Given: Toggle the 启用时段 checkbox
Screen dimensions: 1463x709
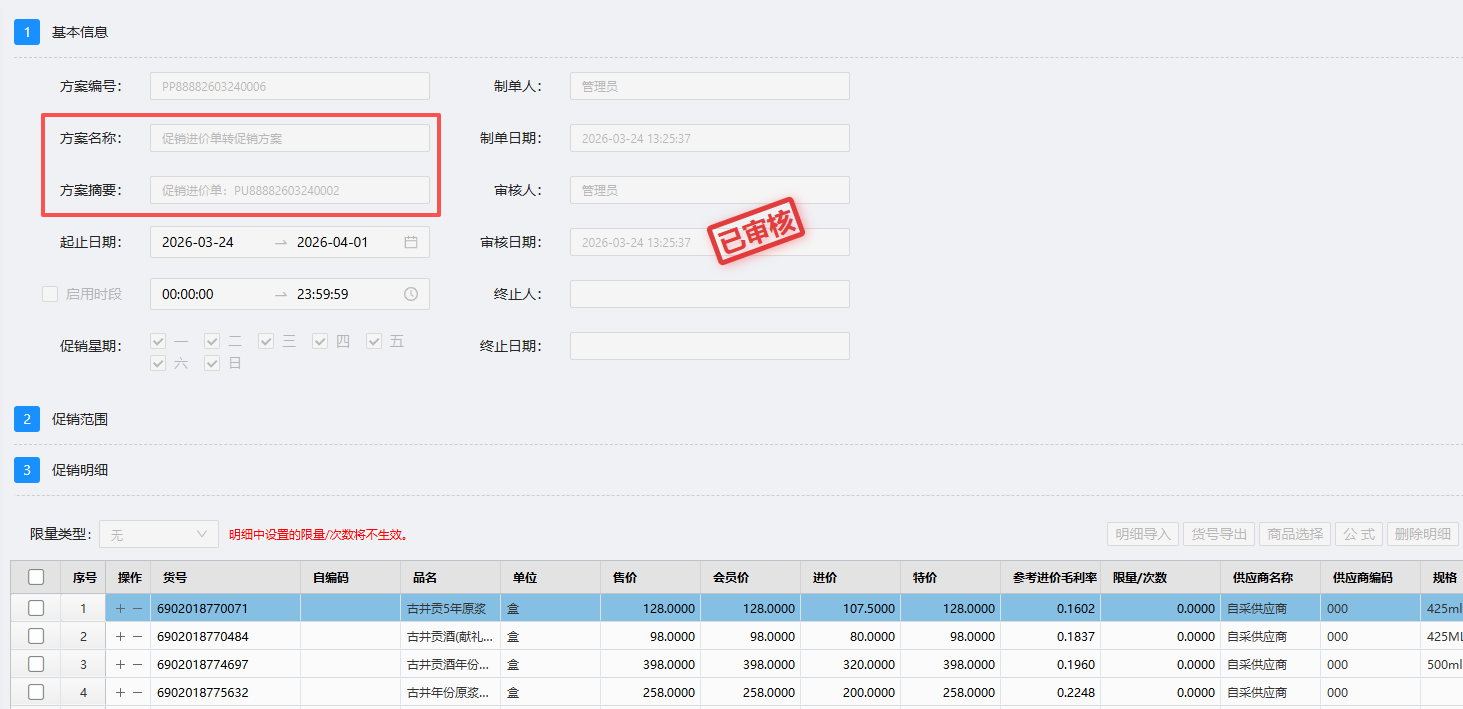Looking at the screenshot, I should (50, 294).
